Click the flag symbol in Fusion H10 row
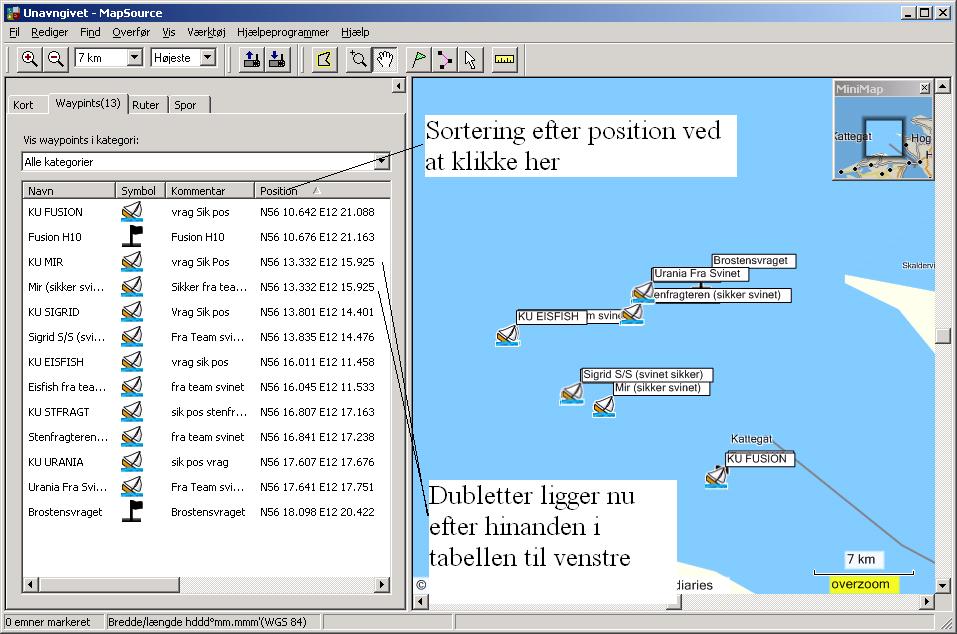 132,236
